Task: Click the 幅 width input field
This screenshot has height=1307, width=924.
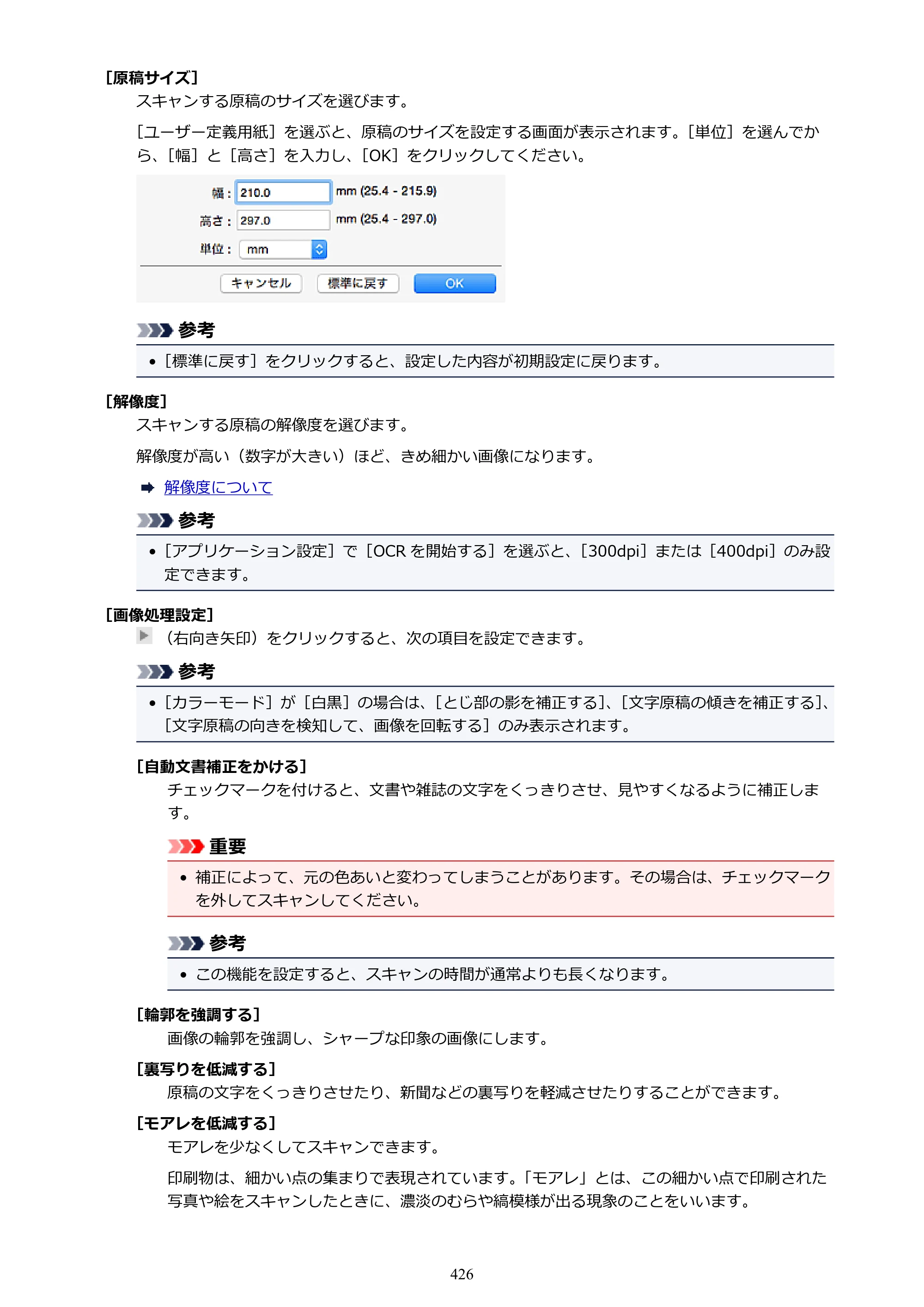Action: 283,192
